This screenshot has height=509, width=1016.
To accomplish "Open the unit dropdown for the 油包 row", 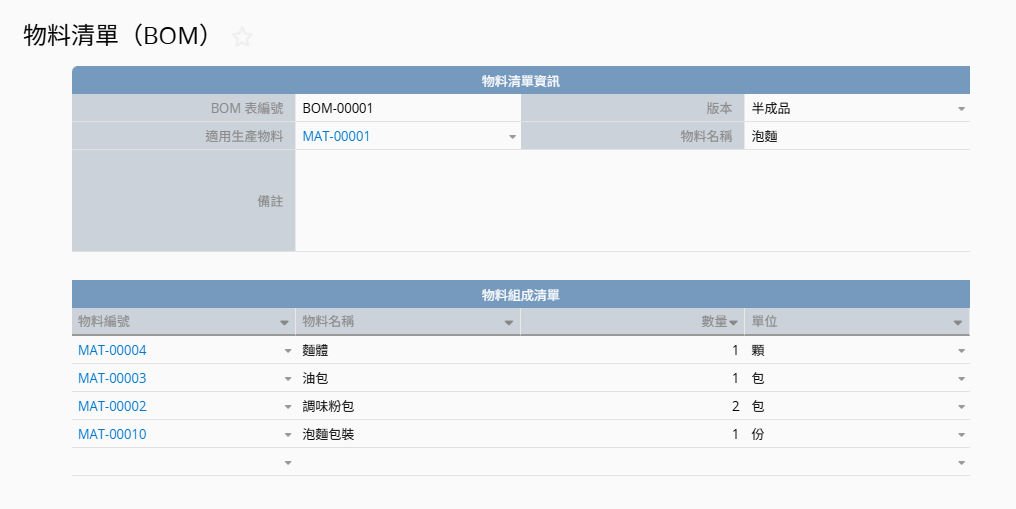I will [x=961, y=379].
